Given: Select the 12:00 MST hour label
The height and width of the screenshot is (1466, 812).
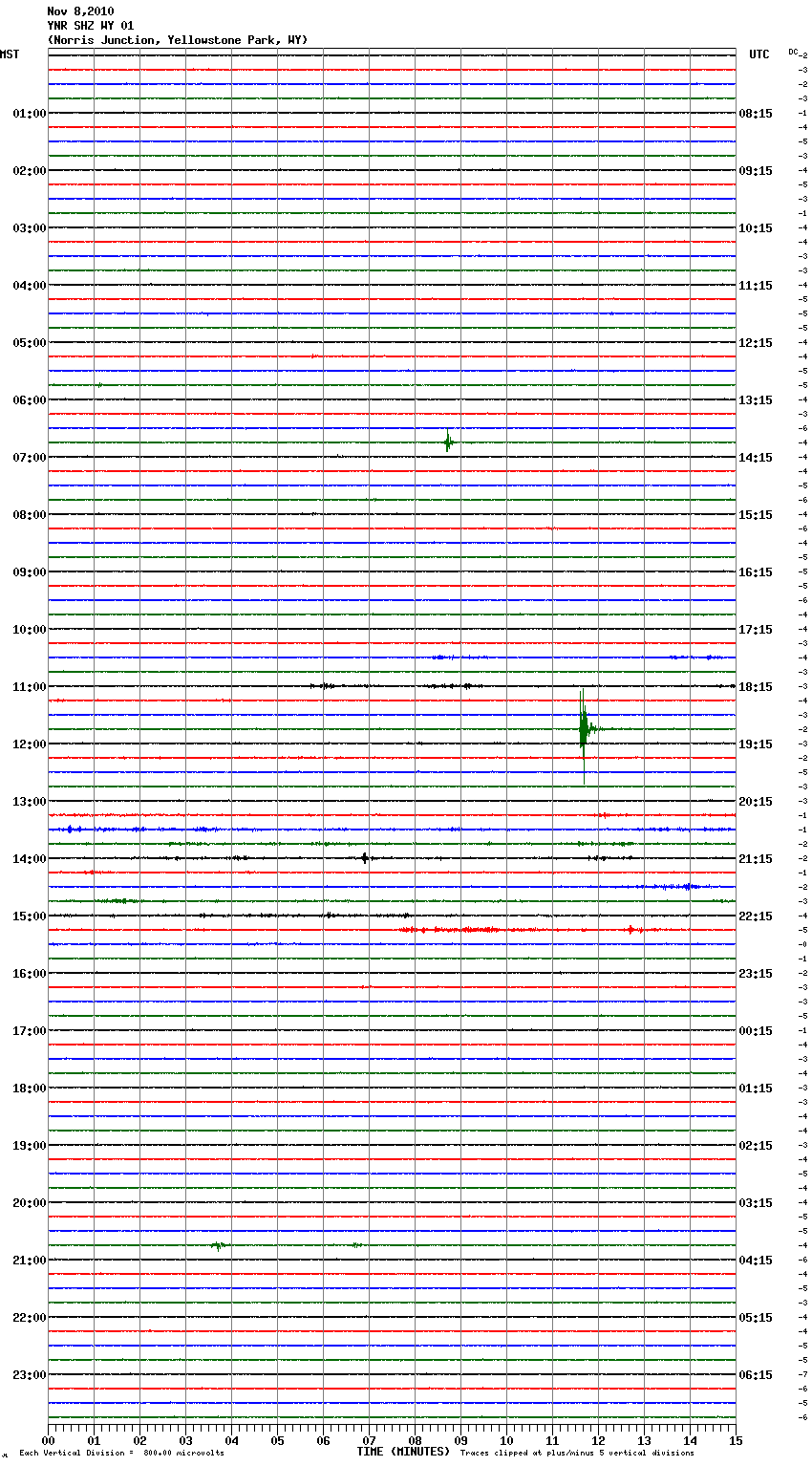Looking at the screenshot, I should [x=30, y=744].
